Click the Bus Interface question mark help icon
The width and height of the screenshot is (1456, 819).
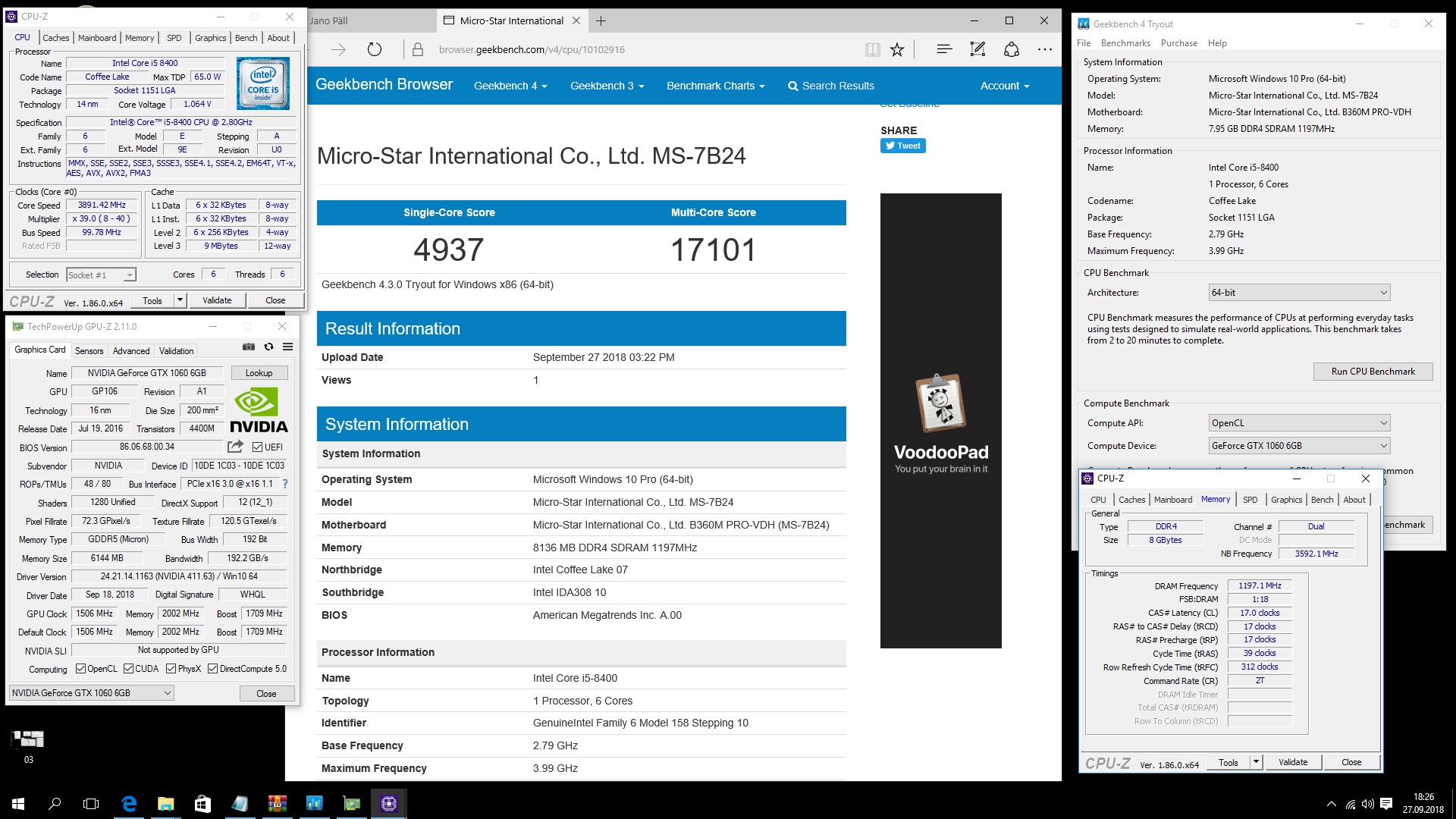[x=285, y=484]
